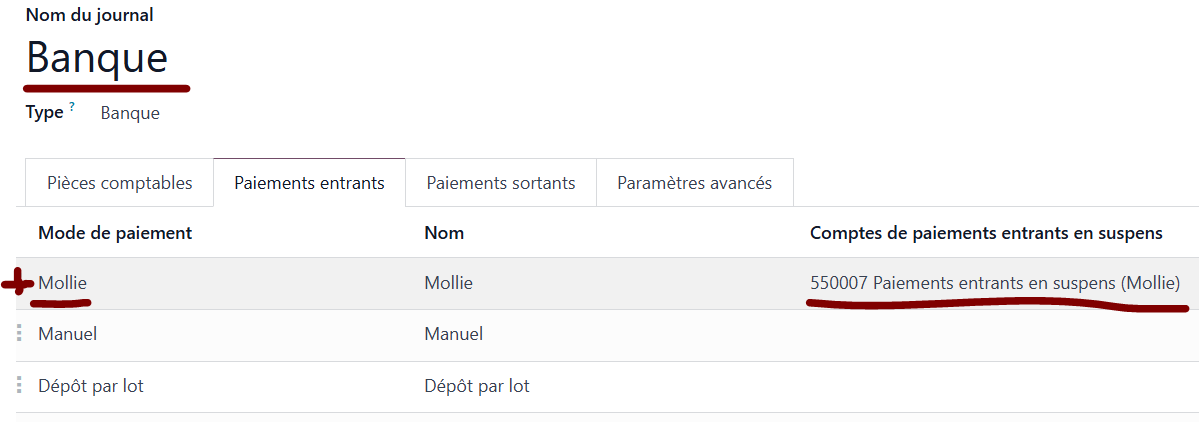1199x422 pixels.
Task: Open the help tooltip next to Type
Action: [x=73, y=109]
